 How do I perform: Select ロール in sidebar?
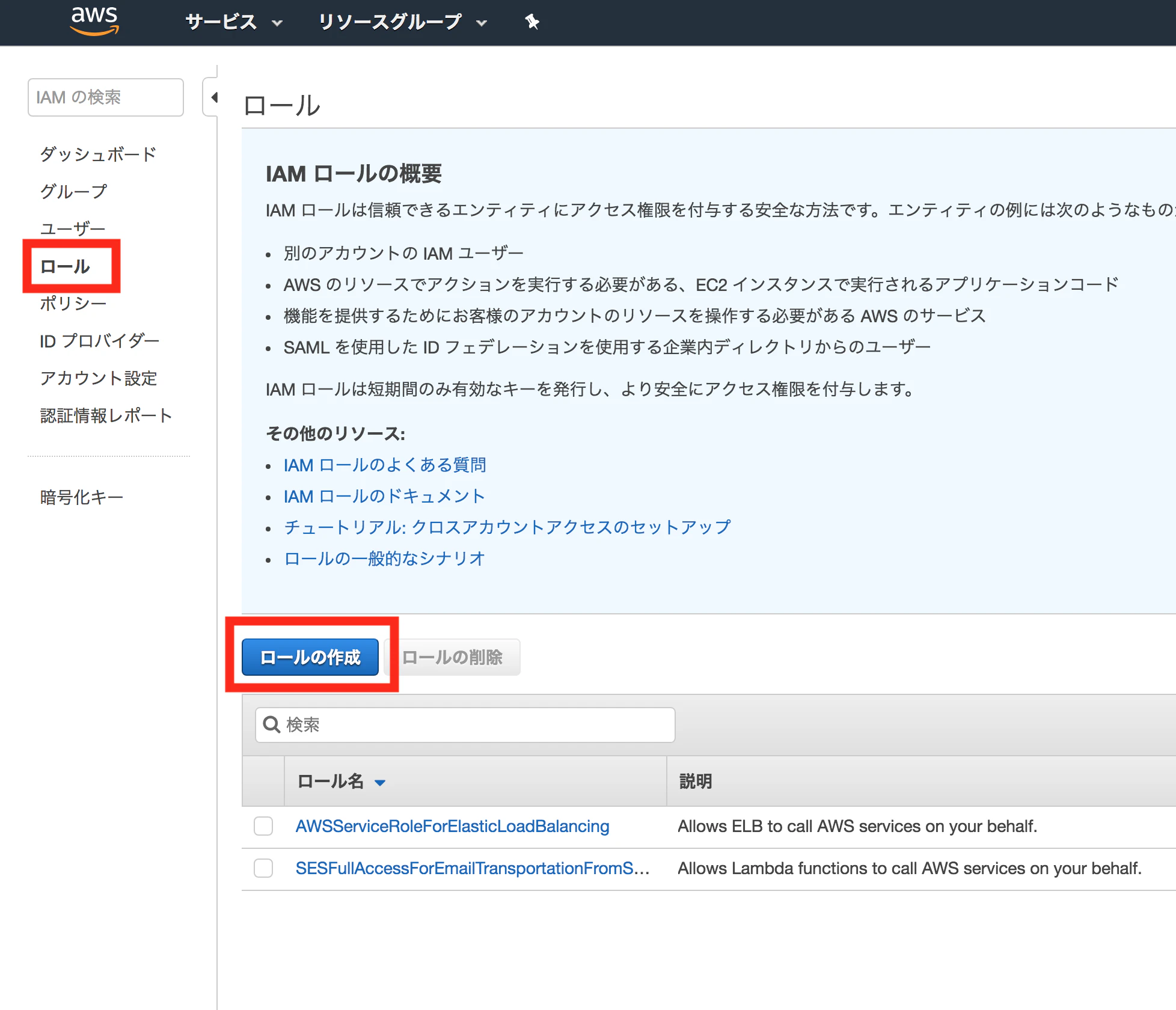click(65, 266)
